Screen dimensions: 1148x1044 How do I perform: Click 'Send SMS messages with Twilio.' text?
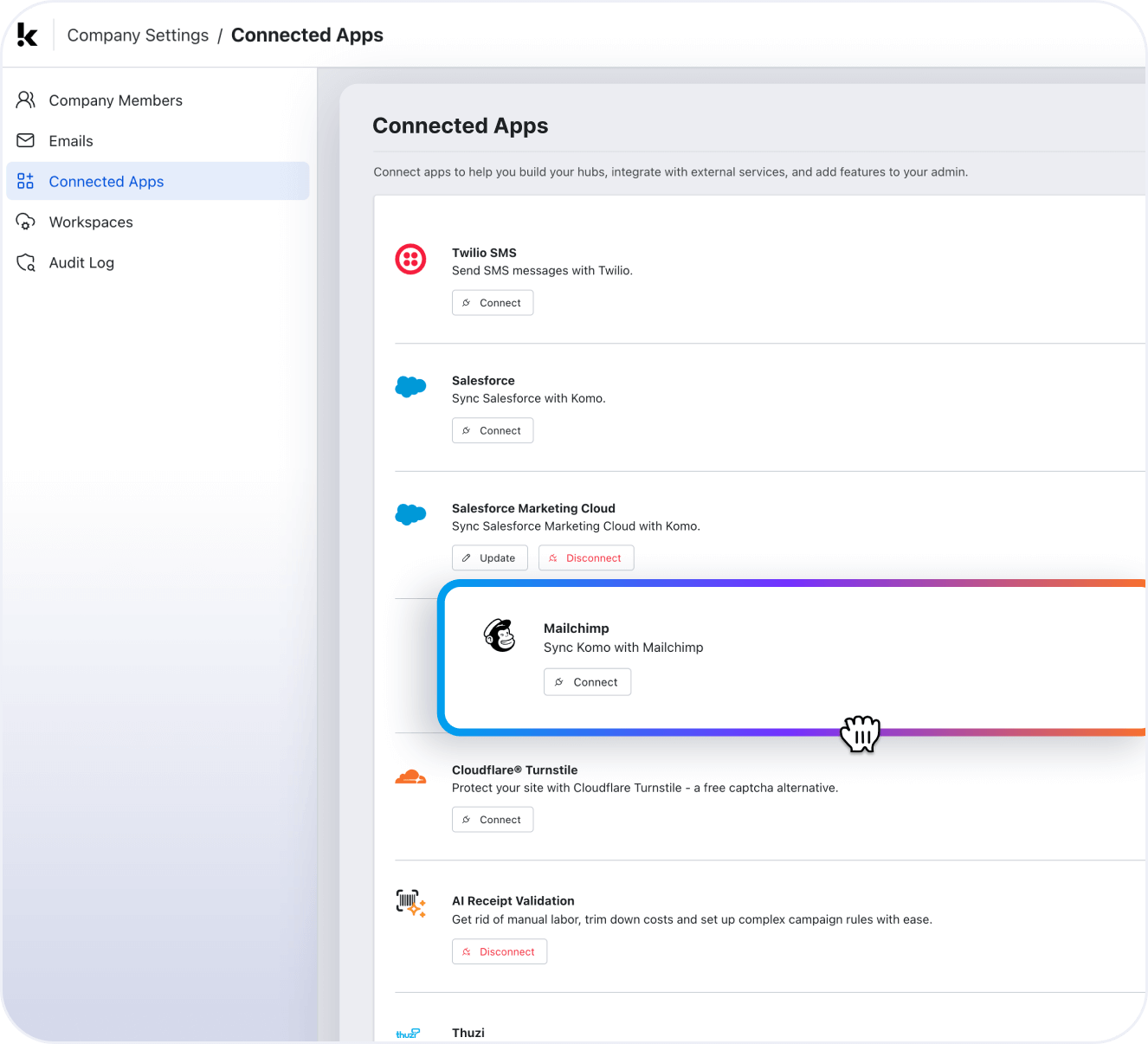click(542, 271)
